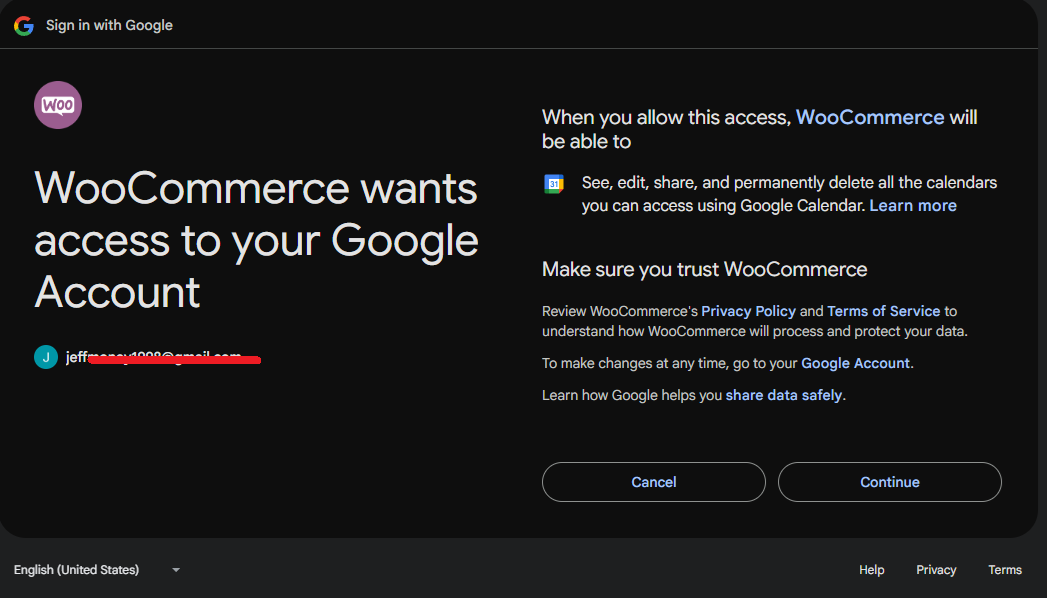
Task: Open share data safely link
Action: click(784, 395)
